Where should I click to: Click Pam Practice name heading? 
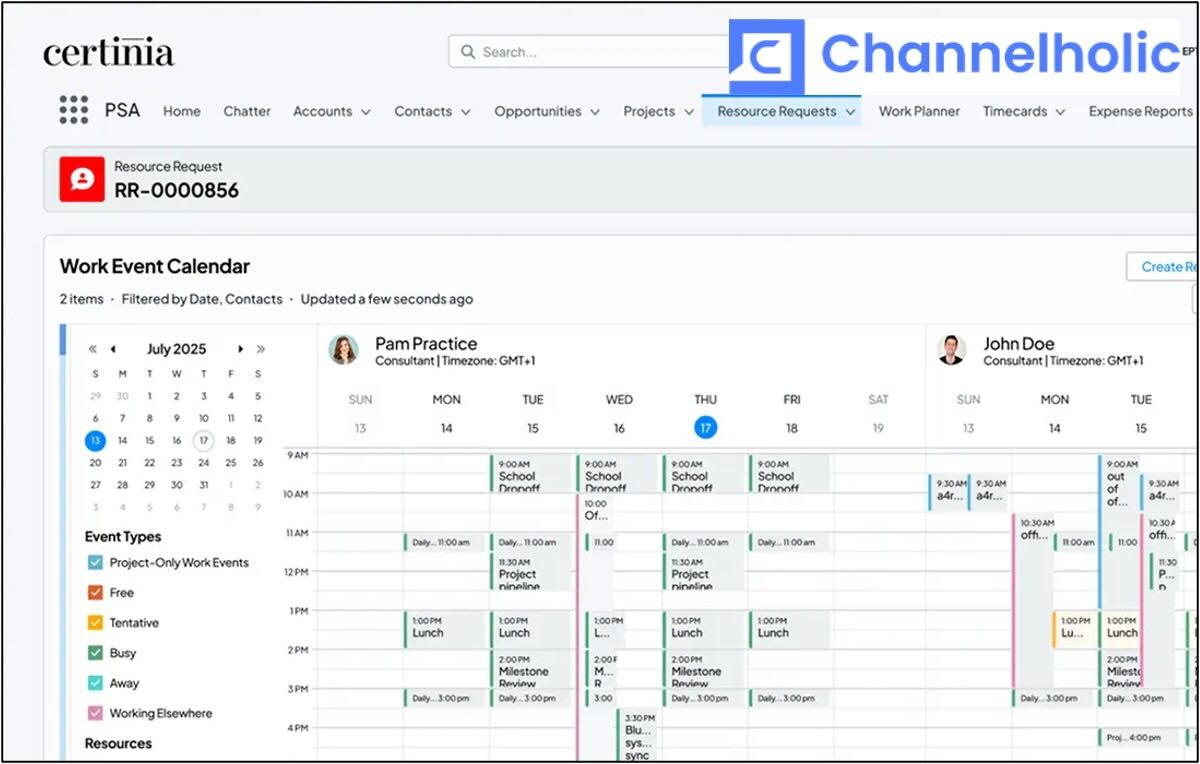(426, 343)
